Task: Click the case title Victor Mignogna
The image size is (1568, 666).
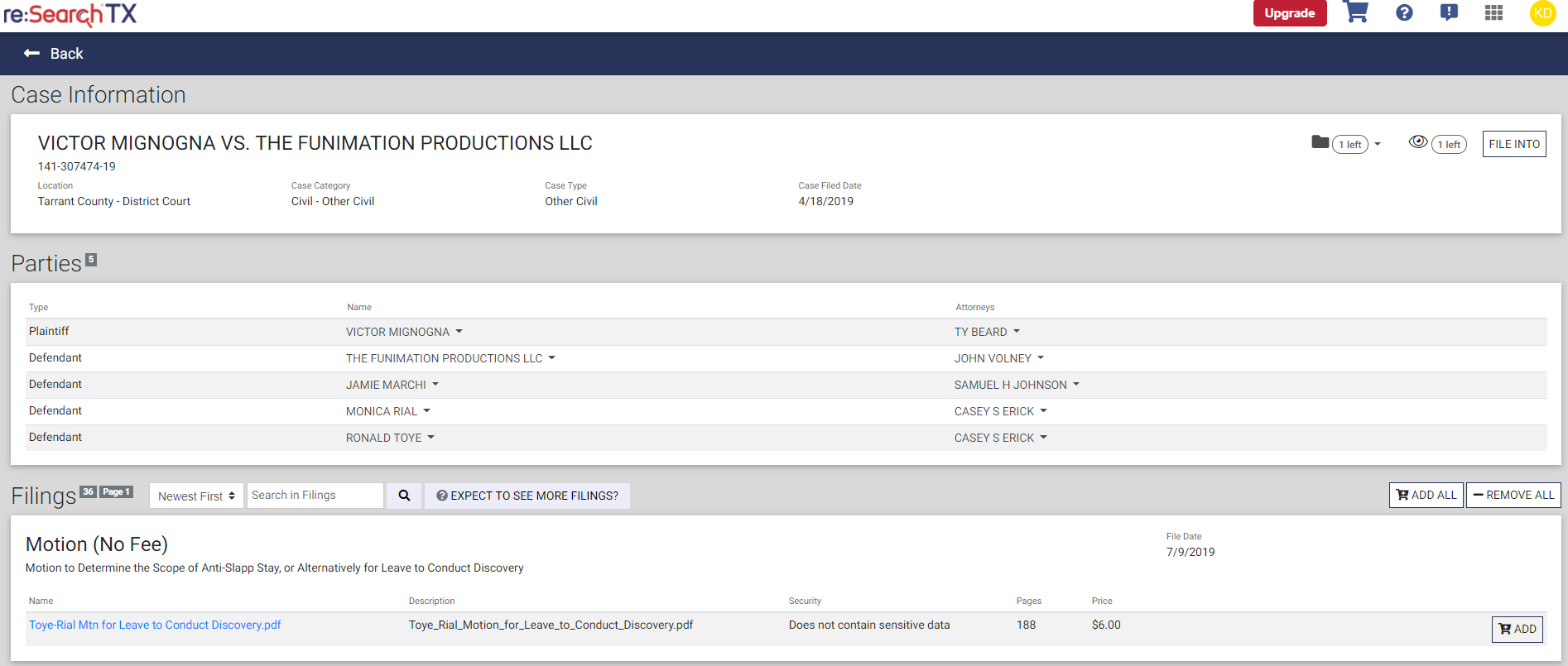Action: [x=315, y=143]
